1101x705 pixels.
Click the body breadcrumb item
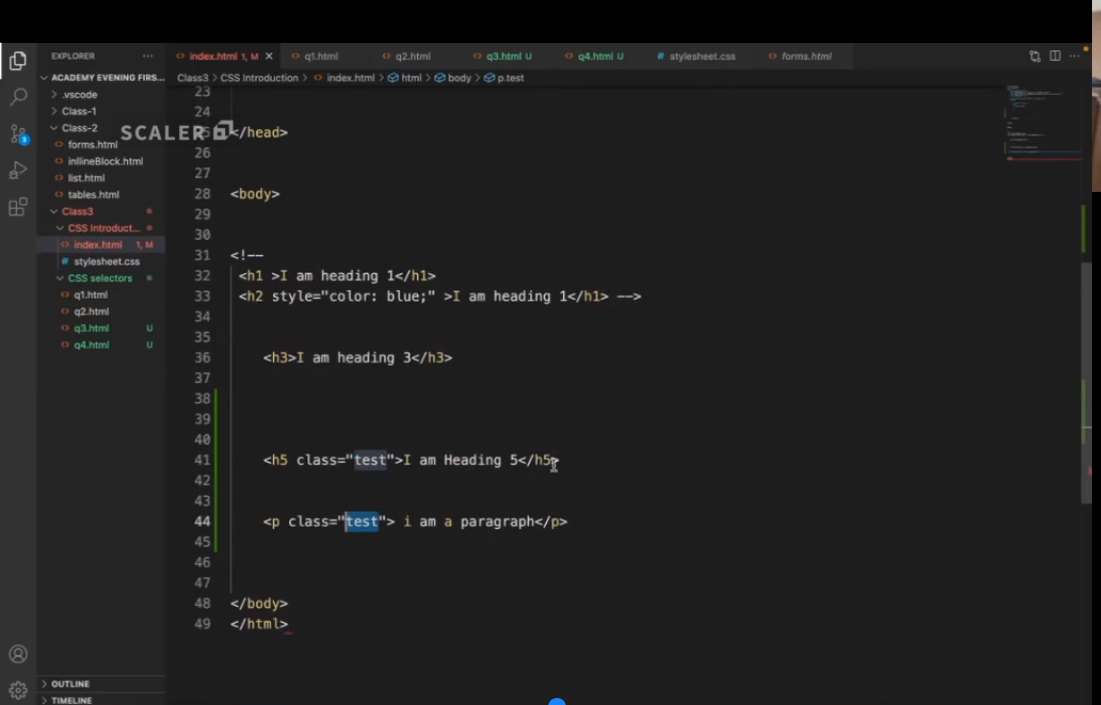459,78
